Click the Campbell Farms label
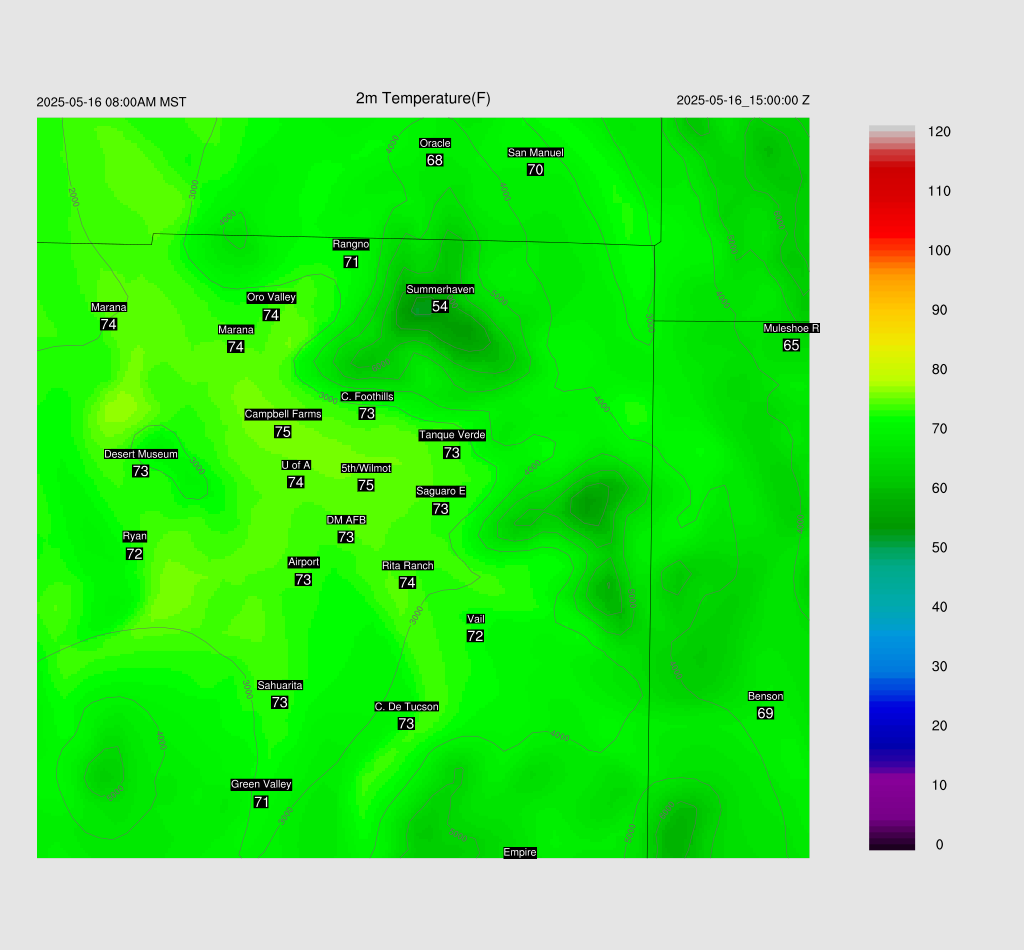This screenshot has width=1024, height=950. (x=283, y=414)
